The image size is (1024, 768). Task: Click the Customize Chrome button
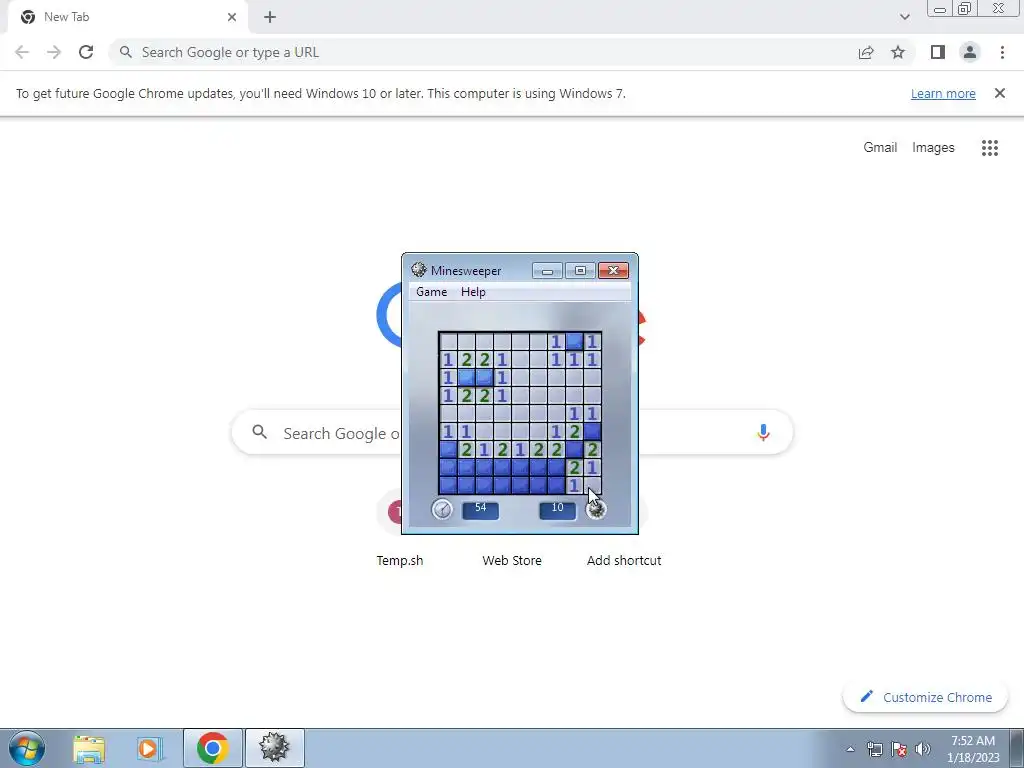(925, 697)
